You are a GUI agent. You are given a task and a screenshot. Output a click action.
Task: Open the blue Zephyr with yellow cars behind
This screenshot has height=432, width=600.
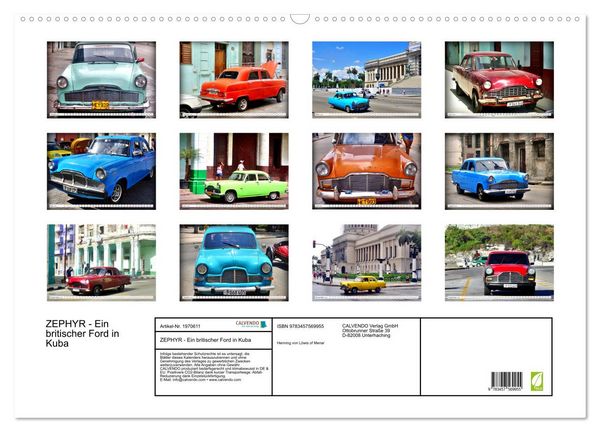[101, 171]
